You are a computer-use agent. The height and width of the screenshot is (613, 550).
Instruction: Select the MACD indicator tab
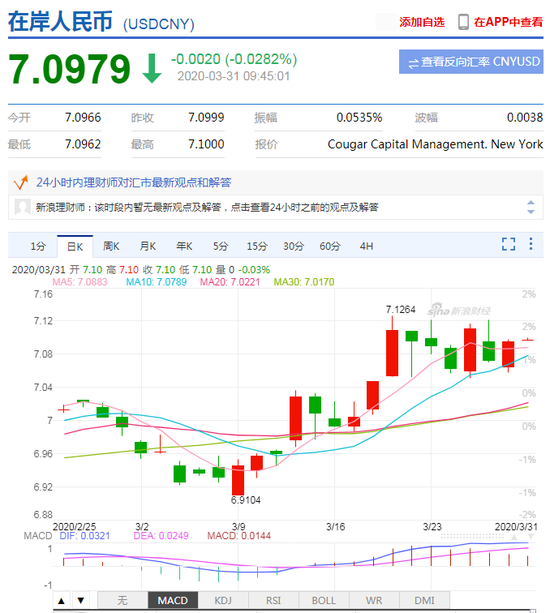pos(173,600)
